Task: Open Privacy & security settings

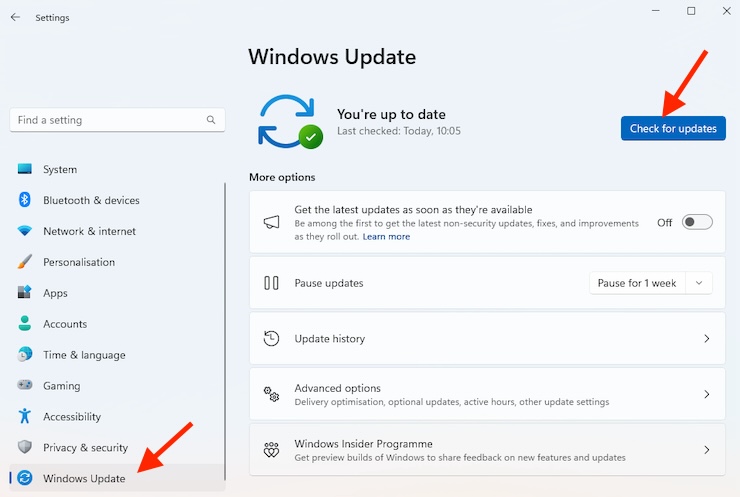Action: 117,447
